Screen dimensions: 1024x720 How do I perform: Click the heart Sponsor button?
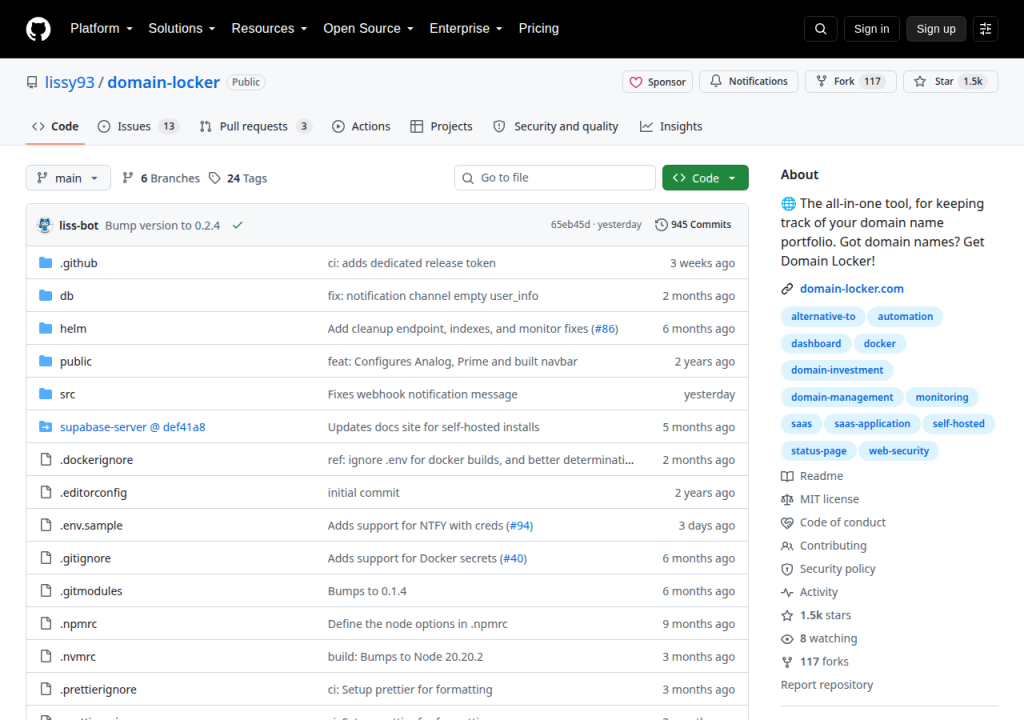pyautogui.click(x=657, y=82)
